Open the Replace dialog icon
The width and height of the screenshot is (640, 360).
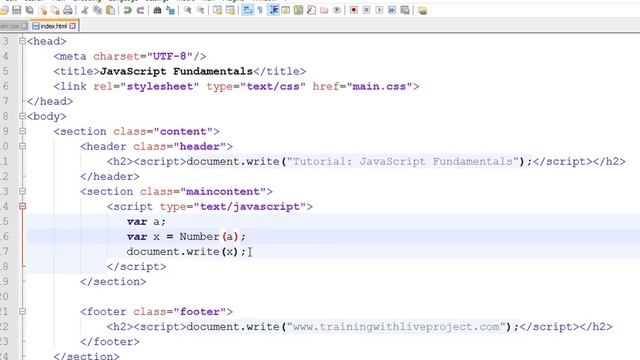point(170,10)
